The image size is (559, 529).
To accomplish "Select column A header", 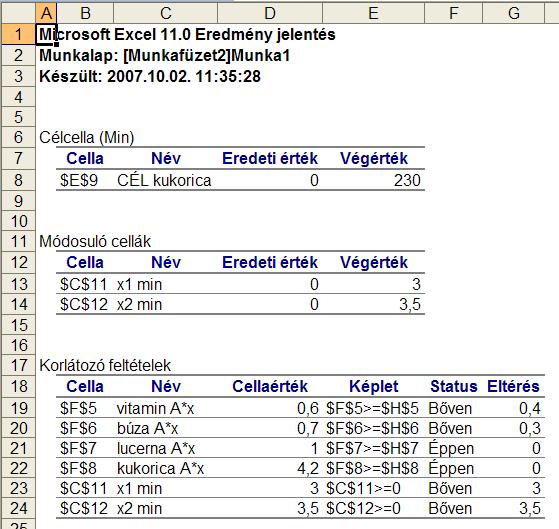I will pos(46,14).
